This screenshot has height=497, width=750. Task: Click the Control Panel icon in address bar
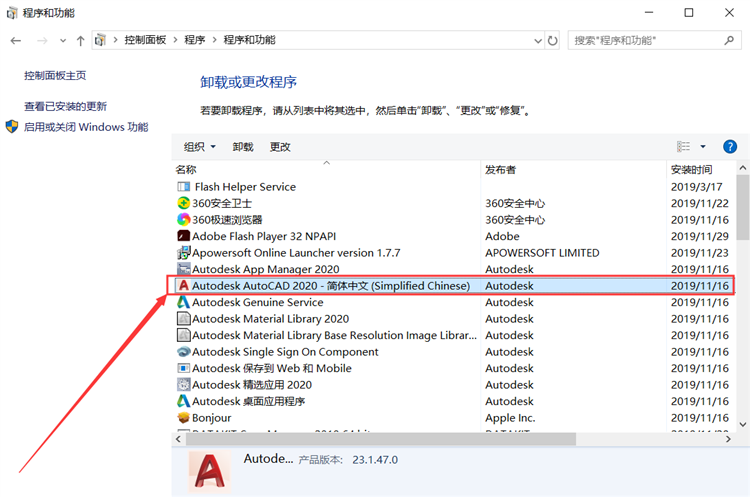click(x=100, y=40)
